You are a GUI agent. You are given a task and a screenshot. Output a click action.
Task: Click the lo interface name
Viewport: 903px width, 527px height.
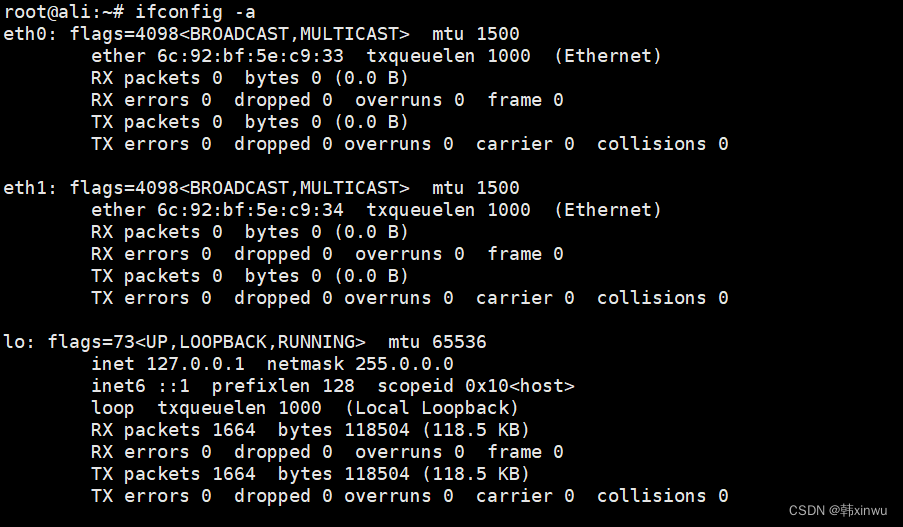click(15, 342)
